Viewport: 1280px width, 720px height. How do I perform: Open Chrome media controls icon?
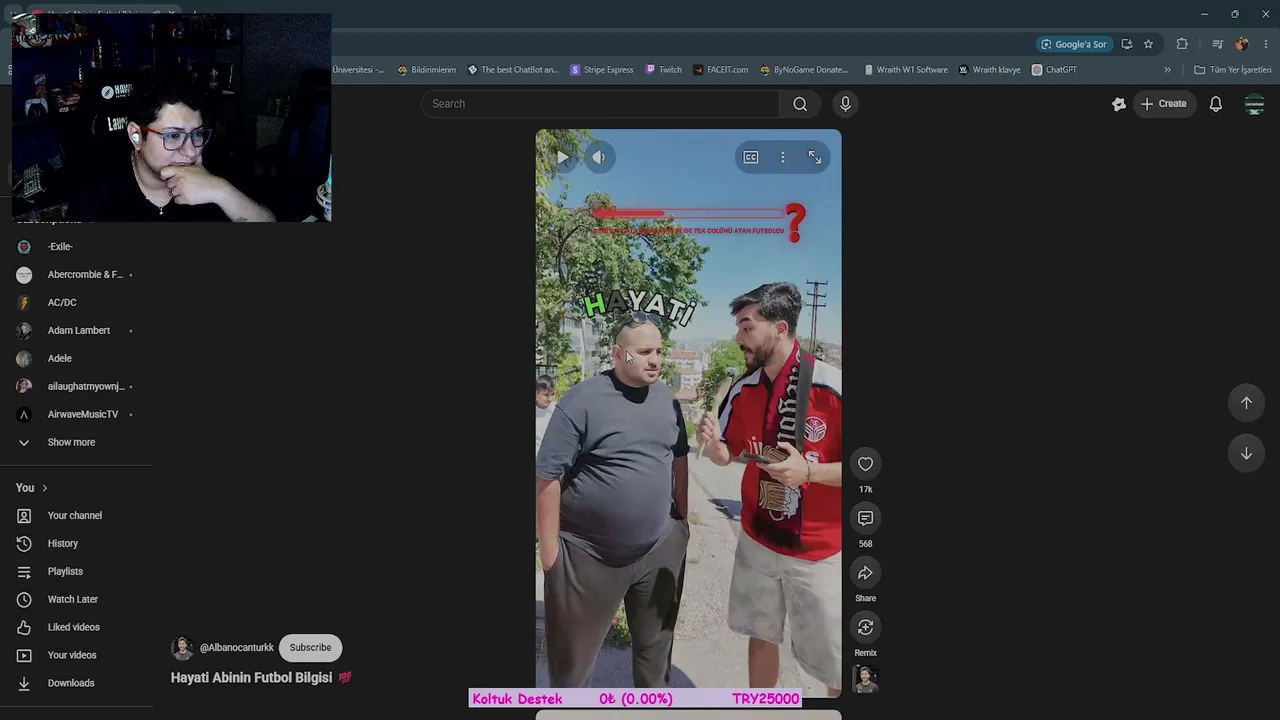(1217, 44)
